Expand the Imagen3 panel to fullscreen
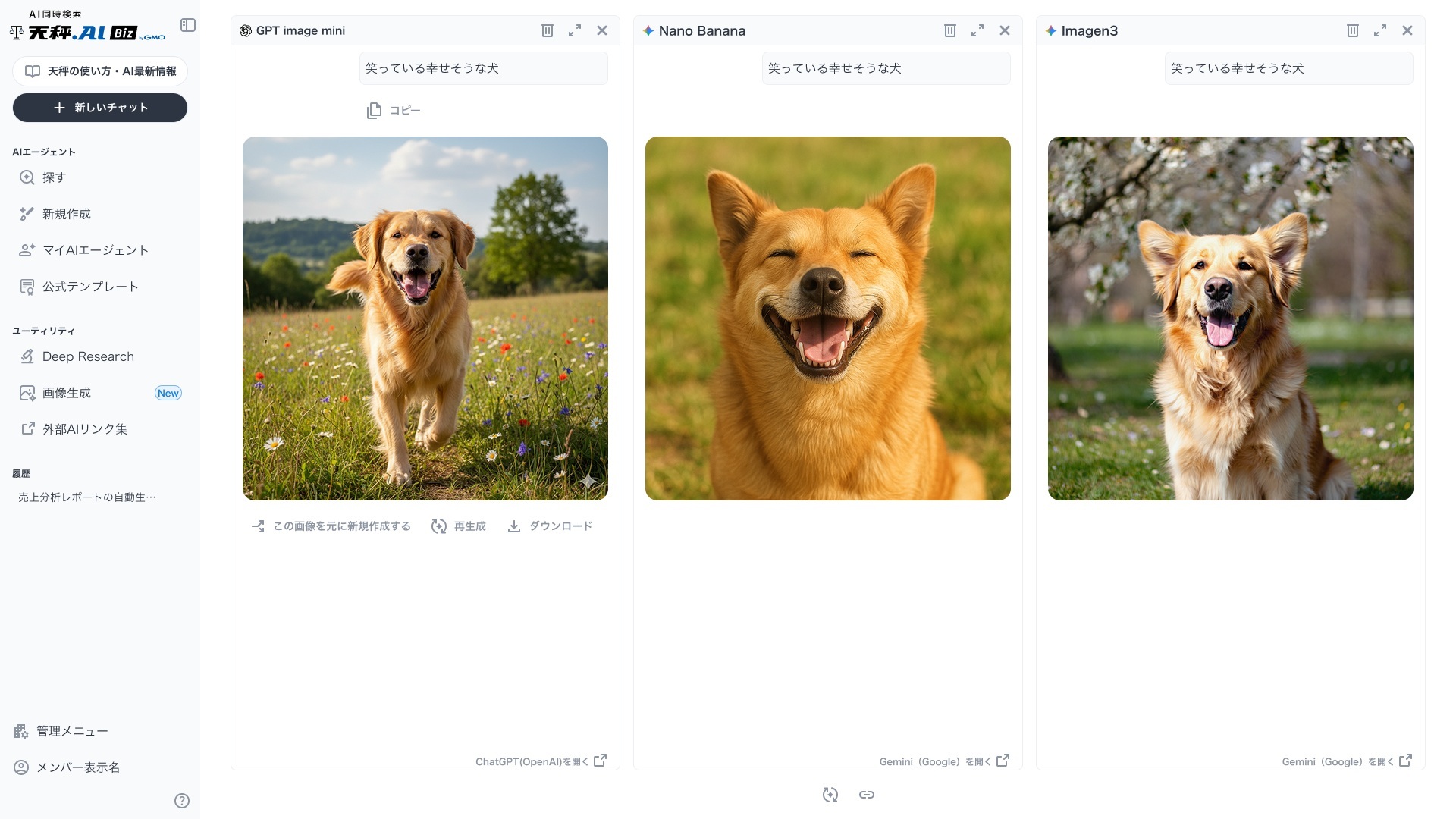The image size is (1456, 819). (x=1380, y=30)
